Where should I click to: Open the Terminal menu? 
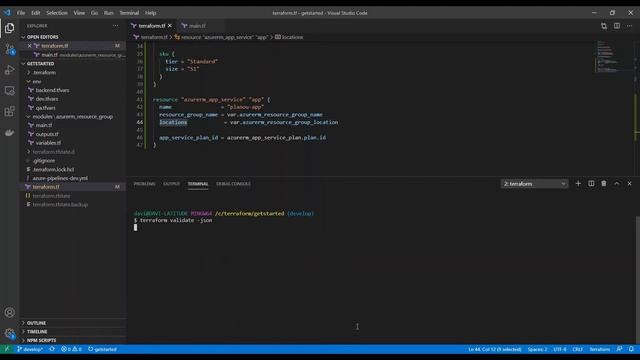(129, 13)
